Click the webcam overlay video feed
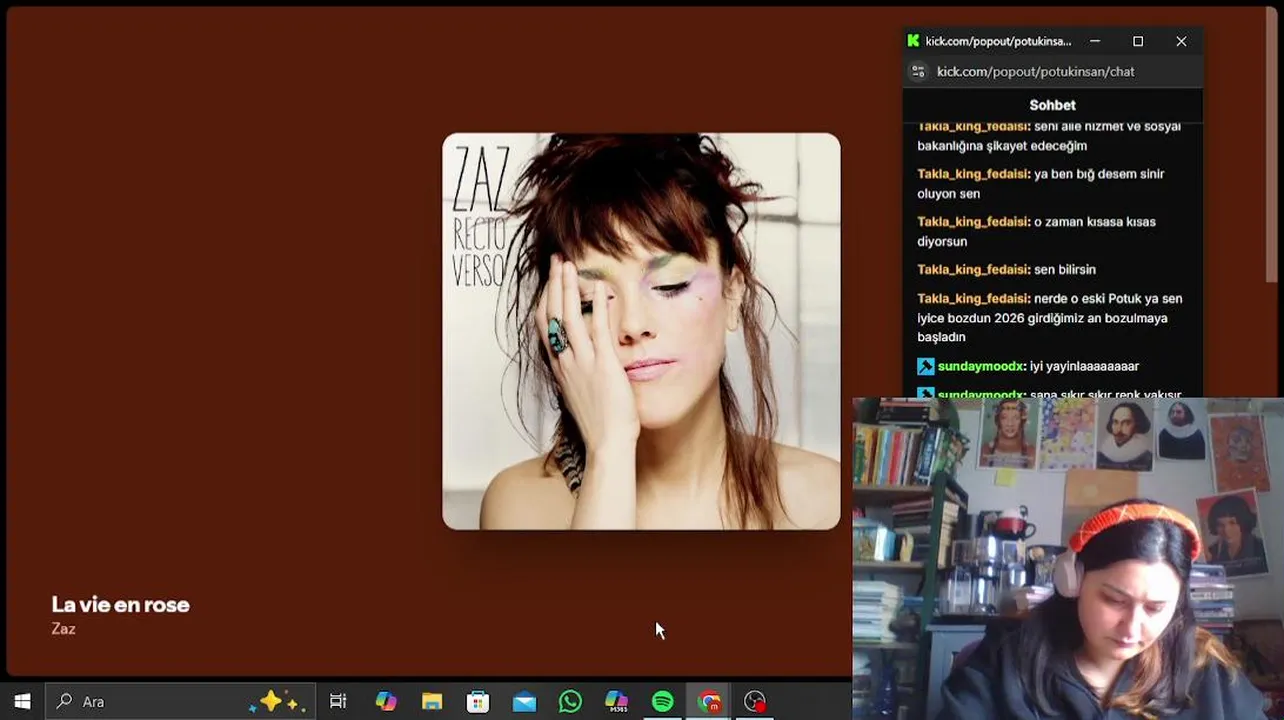This screenshot has height=720, width=1284. coord(1068,558)
